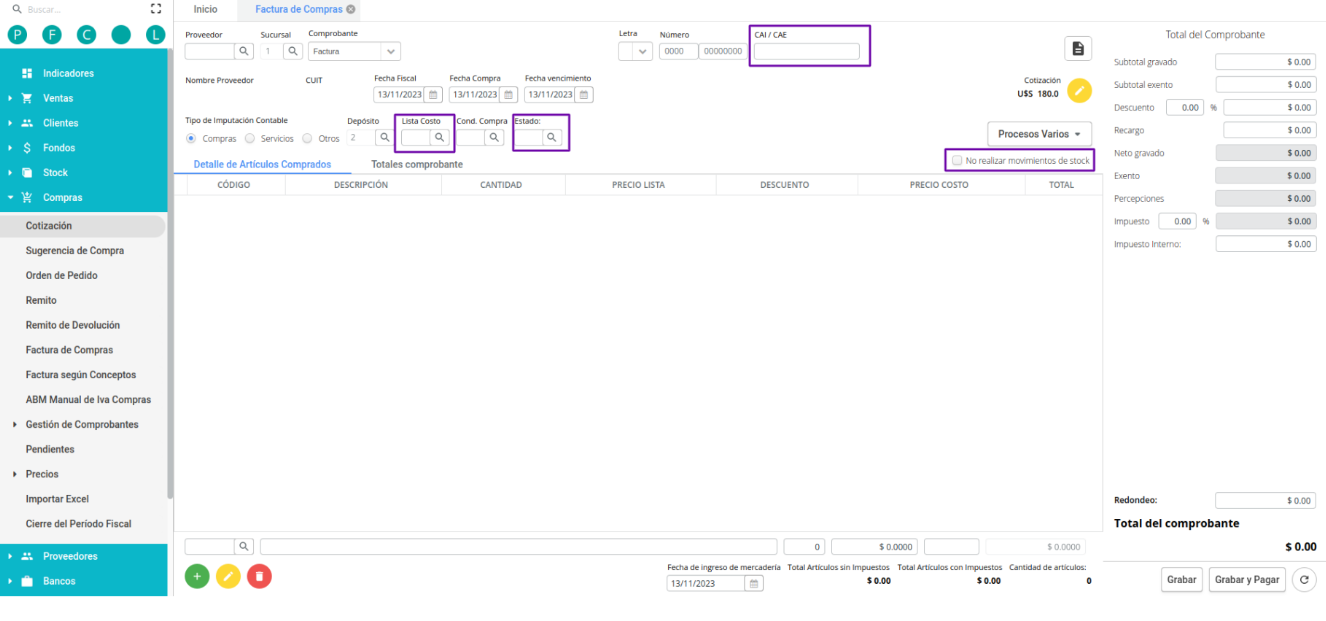Viewport: 1326px width, 621px height.
Task: Click the Lista Costo search magnifier
Action: [x=439, y=138]
